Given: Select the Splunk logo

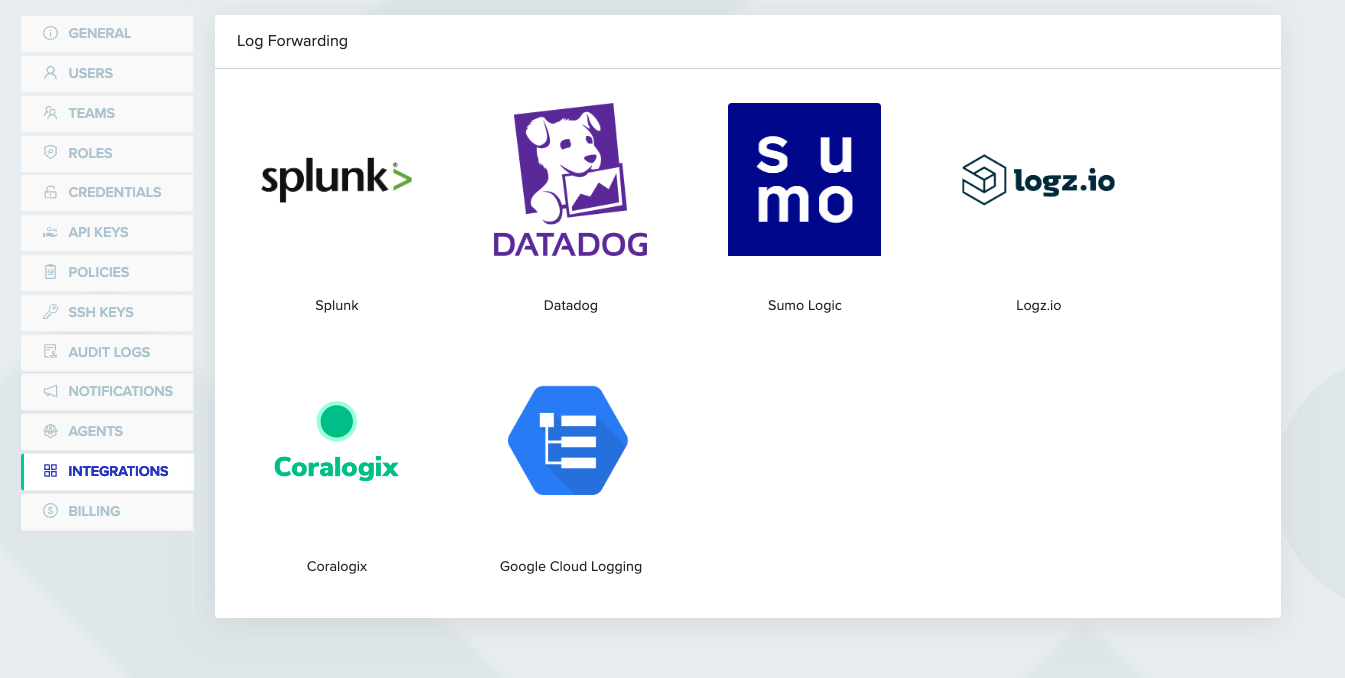Looking at the screenshot, I should (337, 180).
